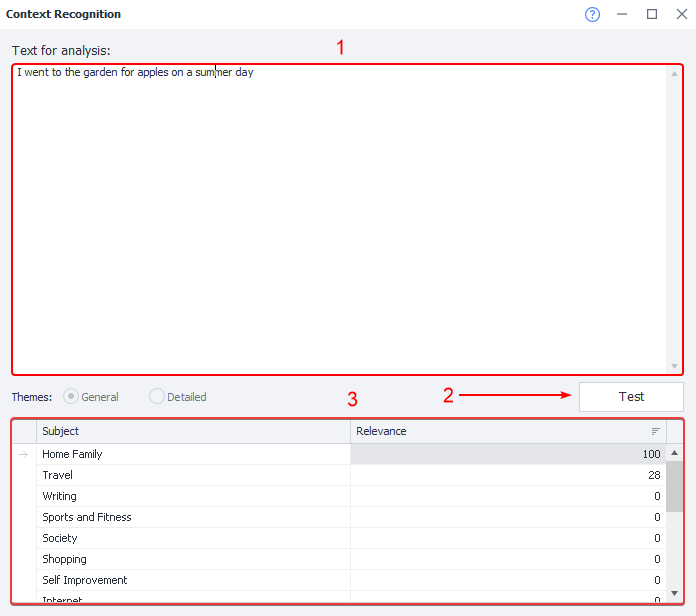Open the help question mark icon
This screenshot has width=696, height=616.
[592, 15]
